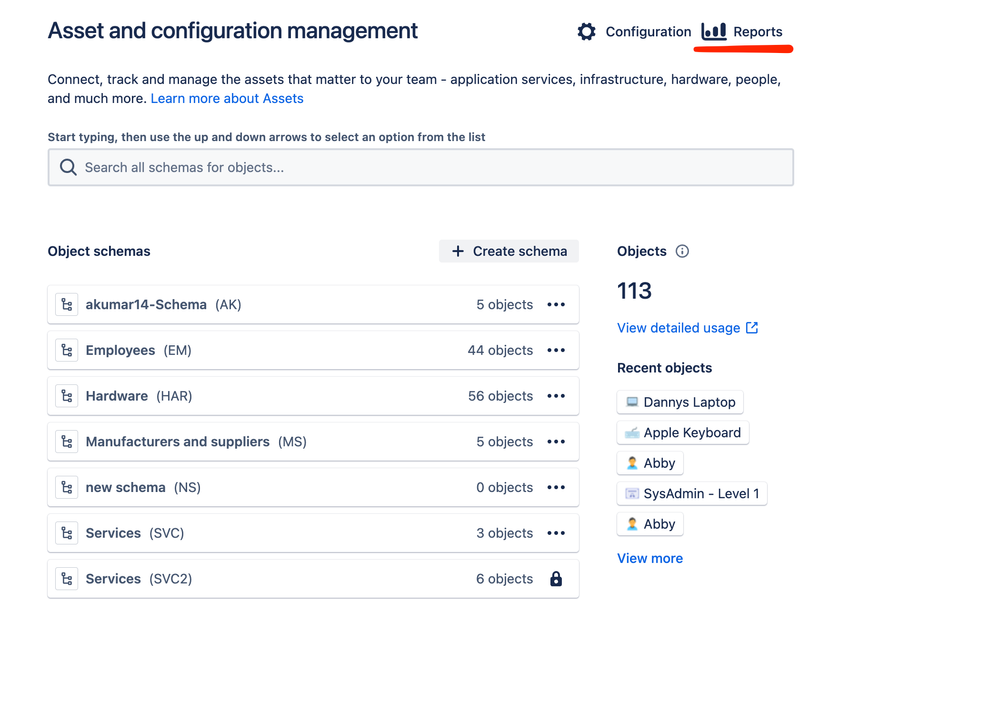Click schema icon for akumar14-Schema row
998x725 pixels.
(67, 305)
